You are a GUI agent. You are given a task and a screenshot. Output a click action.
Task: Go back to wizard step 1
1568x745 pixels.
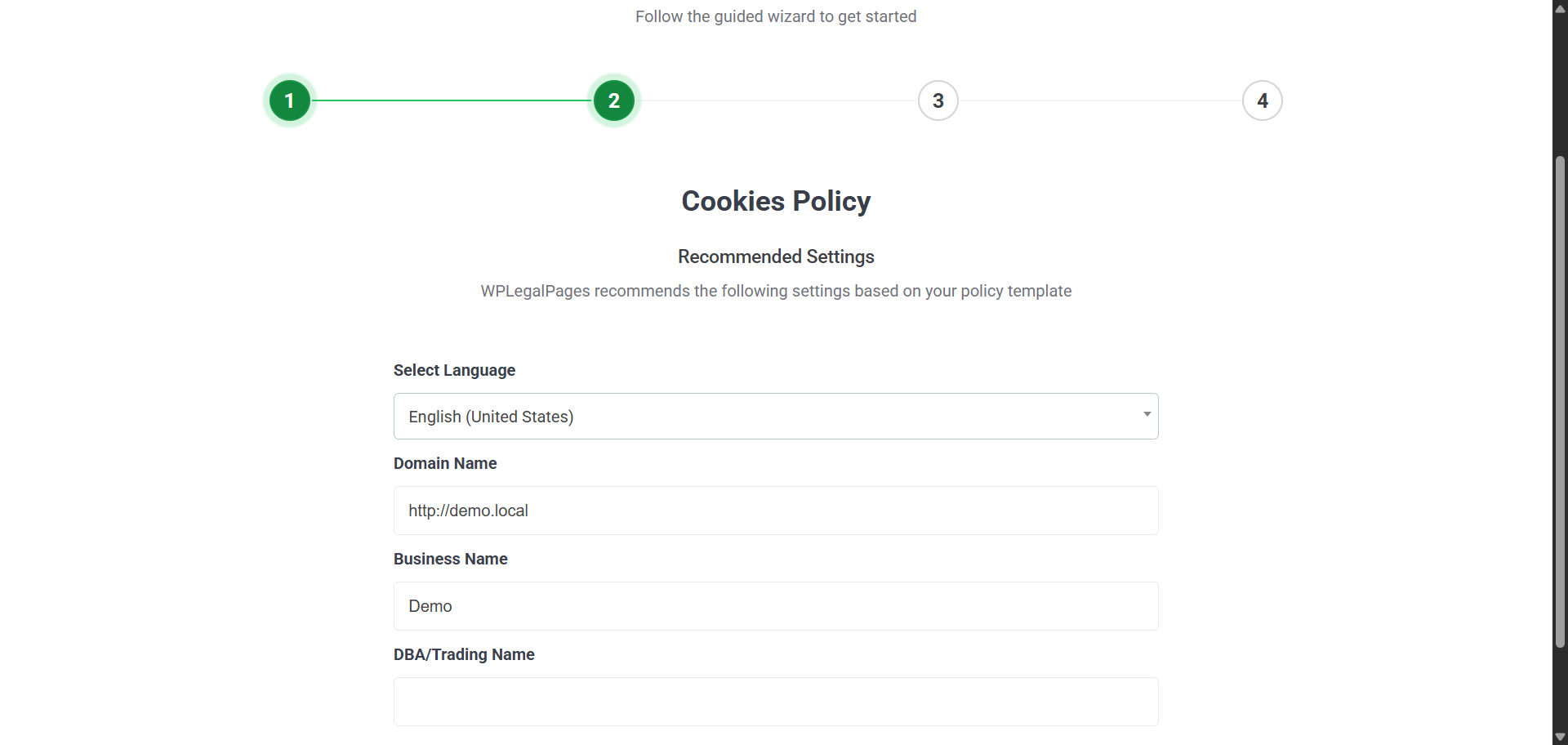[289, 100]
